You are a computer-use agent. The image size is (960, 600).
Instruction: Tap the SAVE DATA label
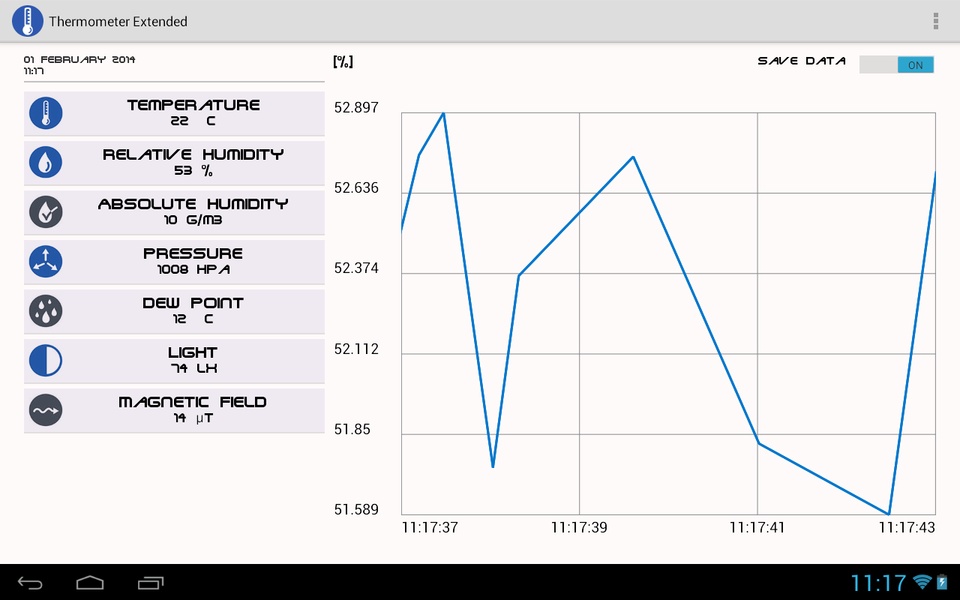[802, 61]
